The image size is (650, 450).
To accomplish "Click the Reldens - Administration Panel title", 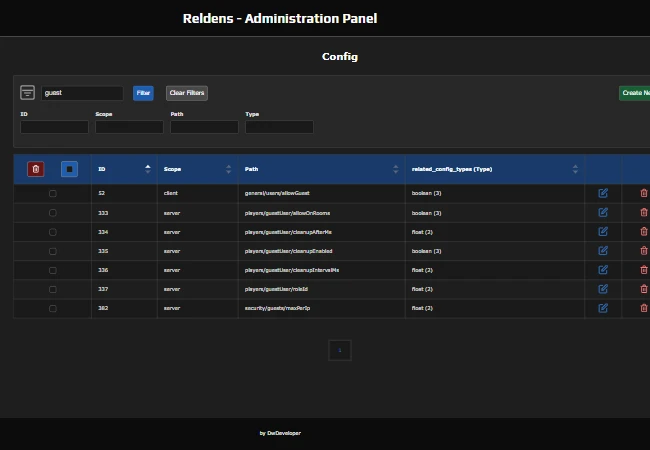I will tap(280, 19).
